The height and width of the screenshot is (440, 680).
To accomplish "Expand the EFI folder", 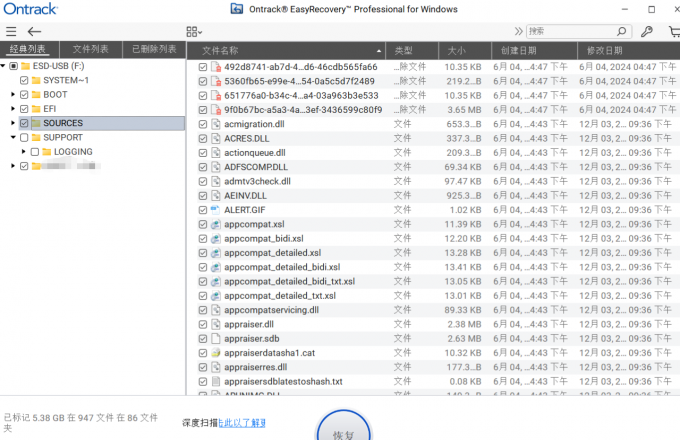I will 13,109.
